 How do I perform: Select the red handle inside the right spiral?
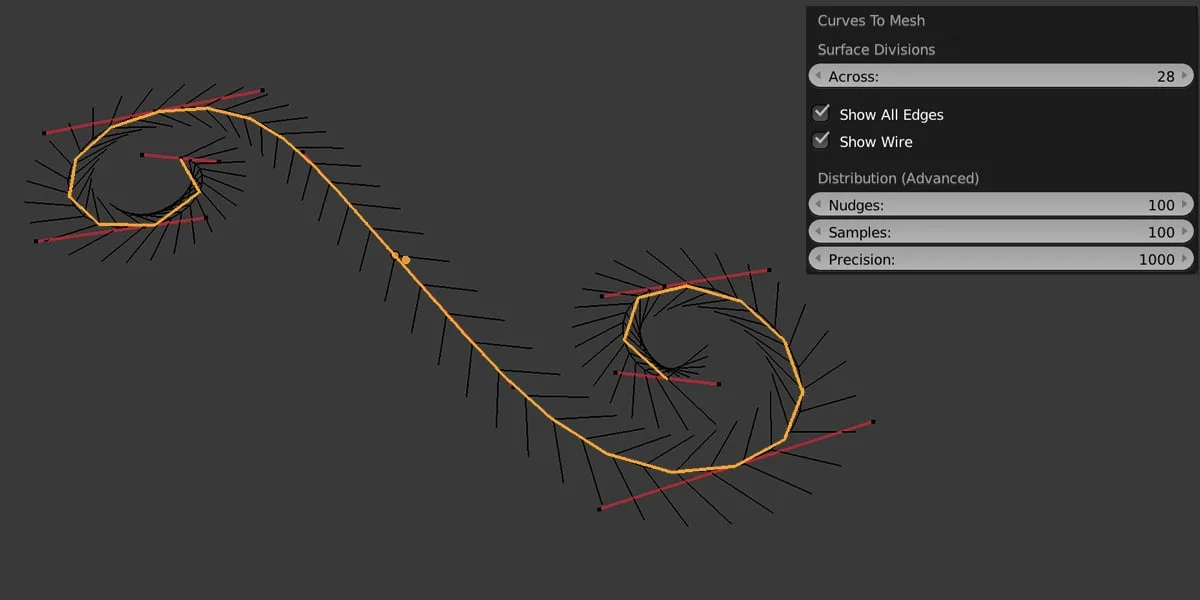pos(718,382)
